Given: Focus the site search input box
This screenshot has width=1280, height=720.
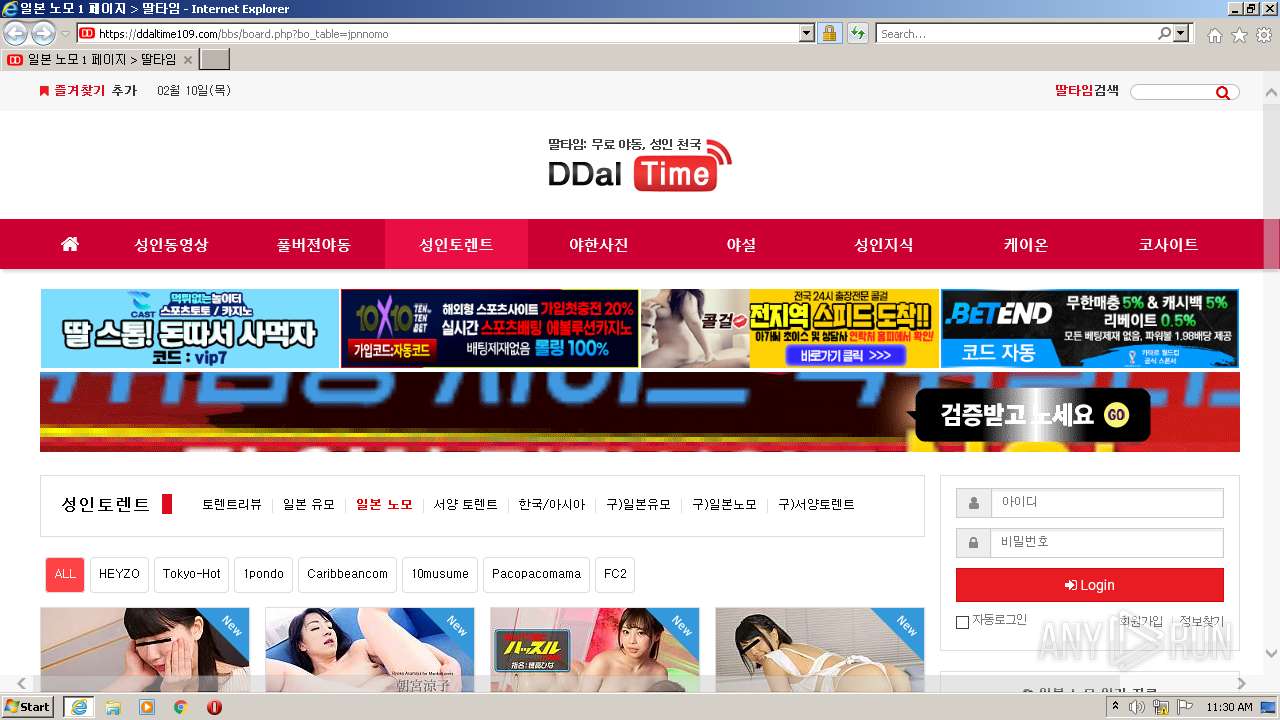Looking at the screenshot, I should (x=1172, y=92).
